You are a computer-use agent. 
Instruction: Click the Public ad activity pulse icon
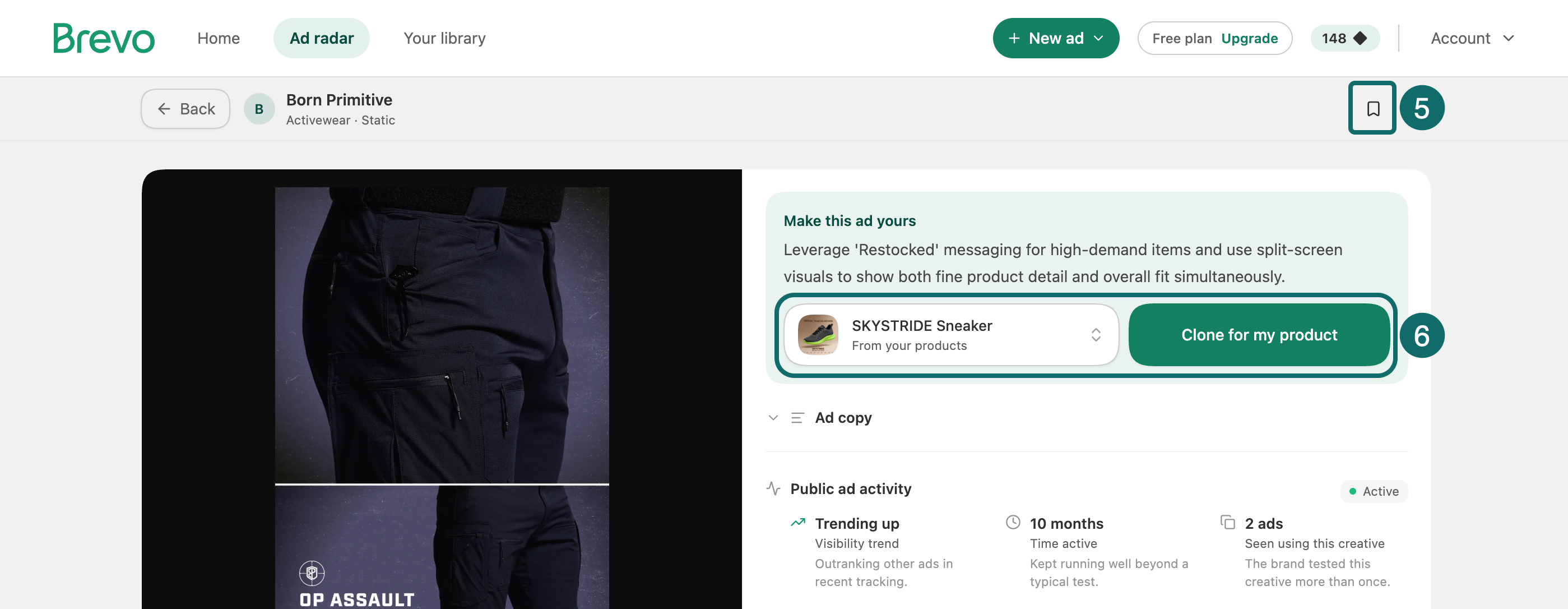(773, 488)
